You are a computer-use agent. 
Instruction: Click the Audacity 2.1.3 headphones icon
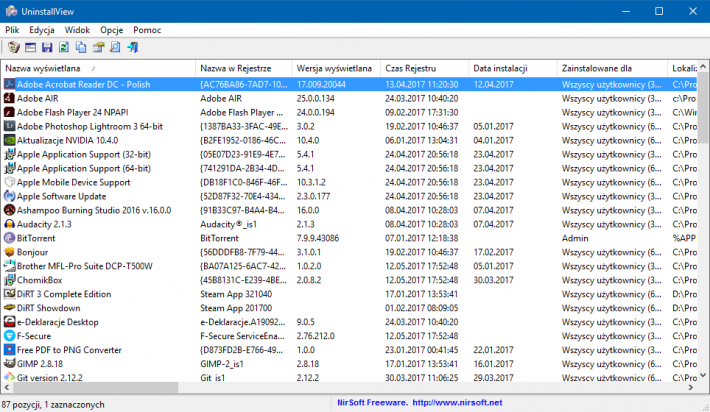[x=9, y=225]
